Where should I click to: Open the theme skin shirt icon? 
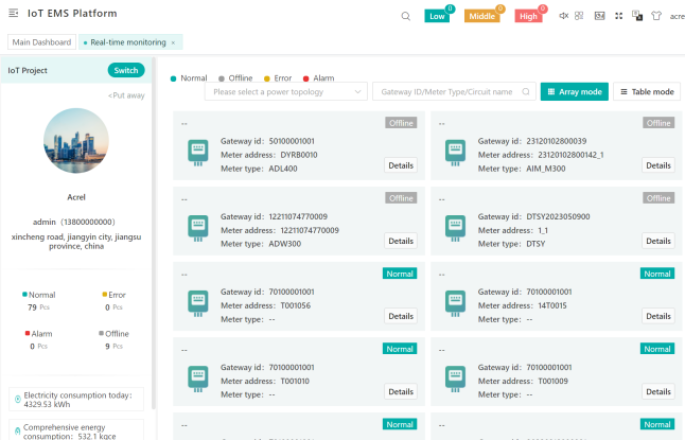pyautogui.click(x=655, y=16)
